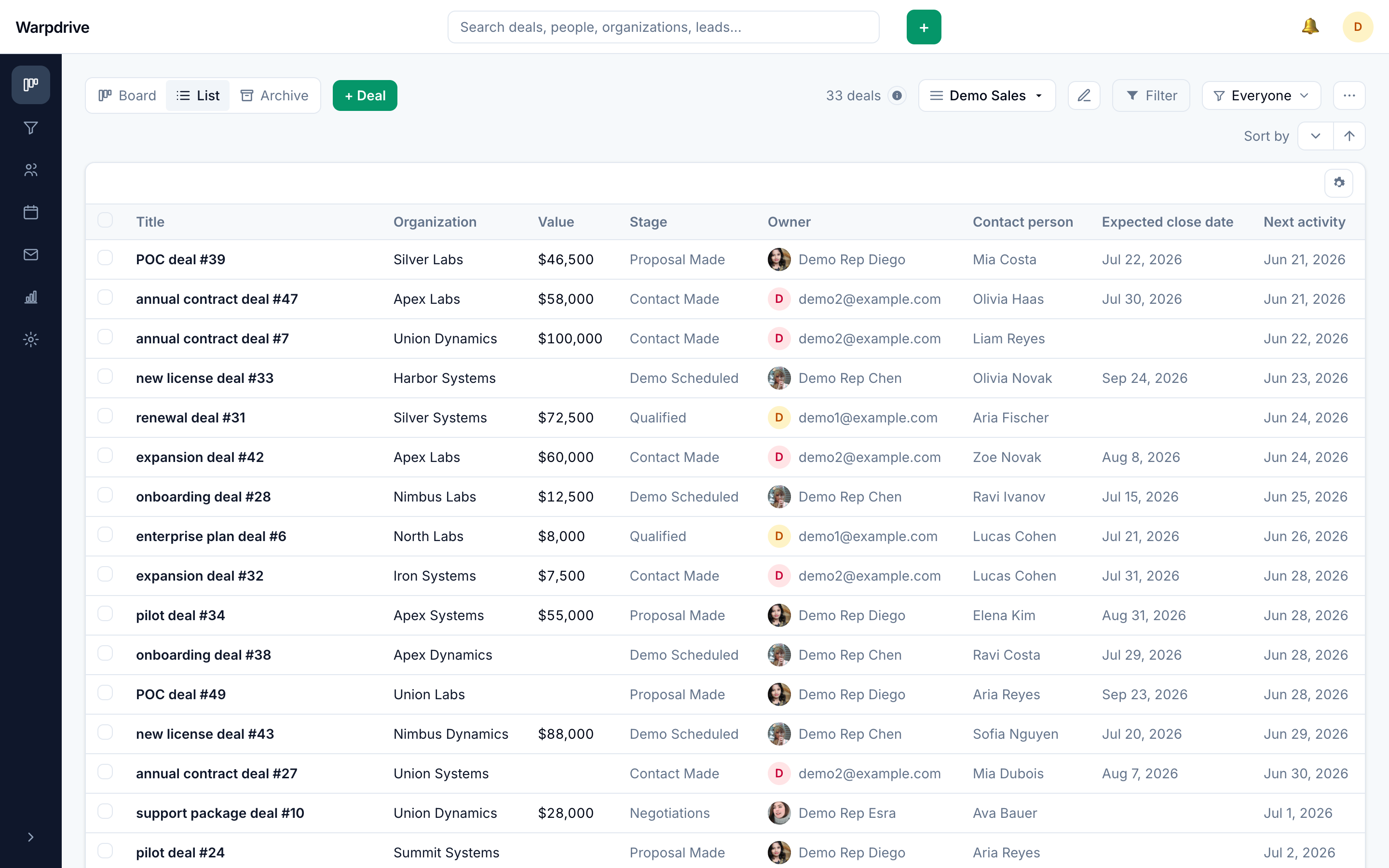Sort by the Value column header

pyautogui.click(x=556, y=222)
